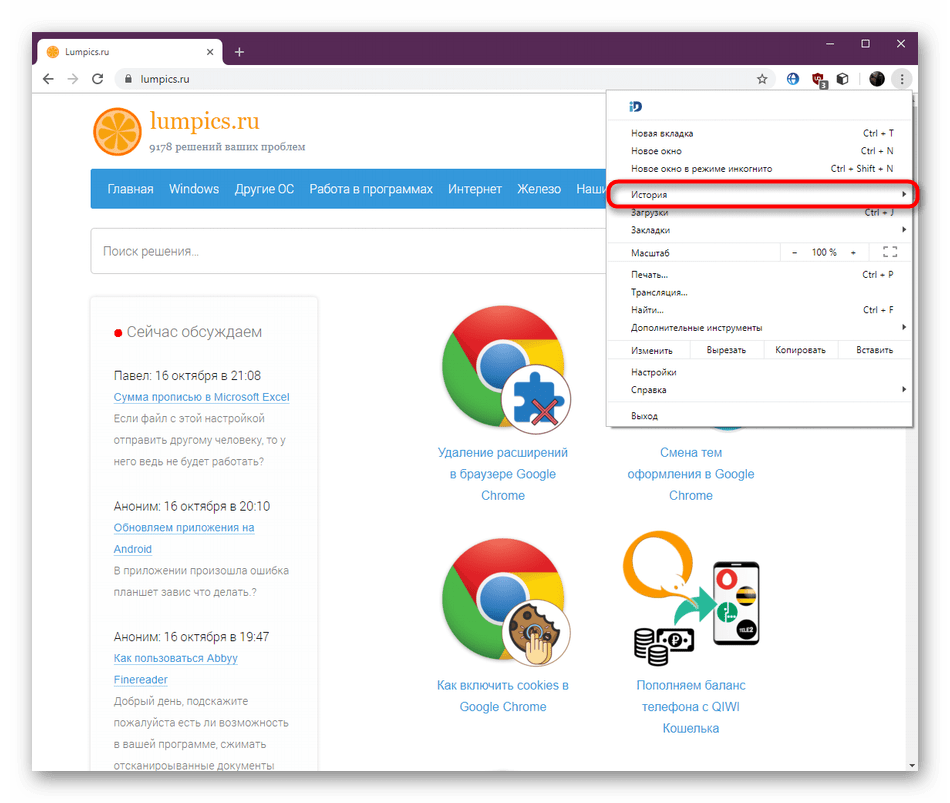This screenshot has height=803, width=950.
Task: Expand Дополнительные инструменты submenu
Action: (760, 327)
